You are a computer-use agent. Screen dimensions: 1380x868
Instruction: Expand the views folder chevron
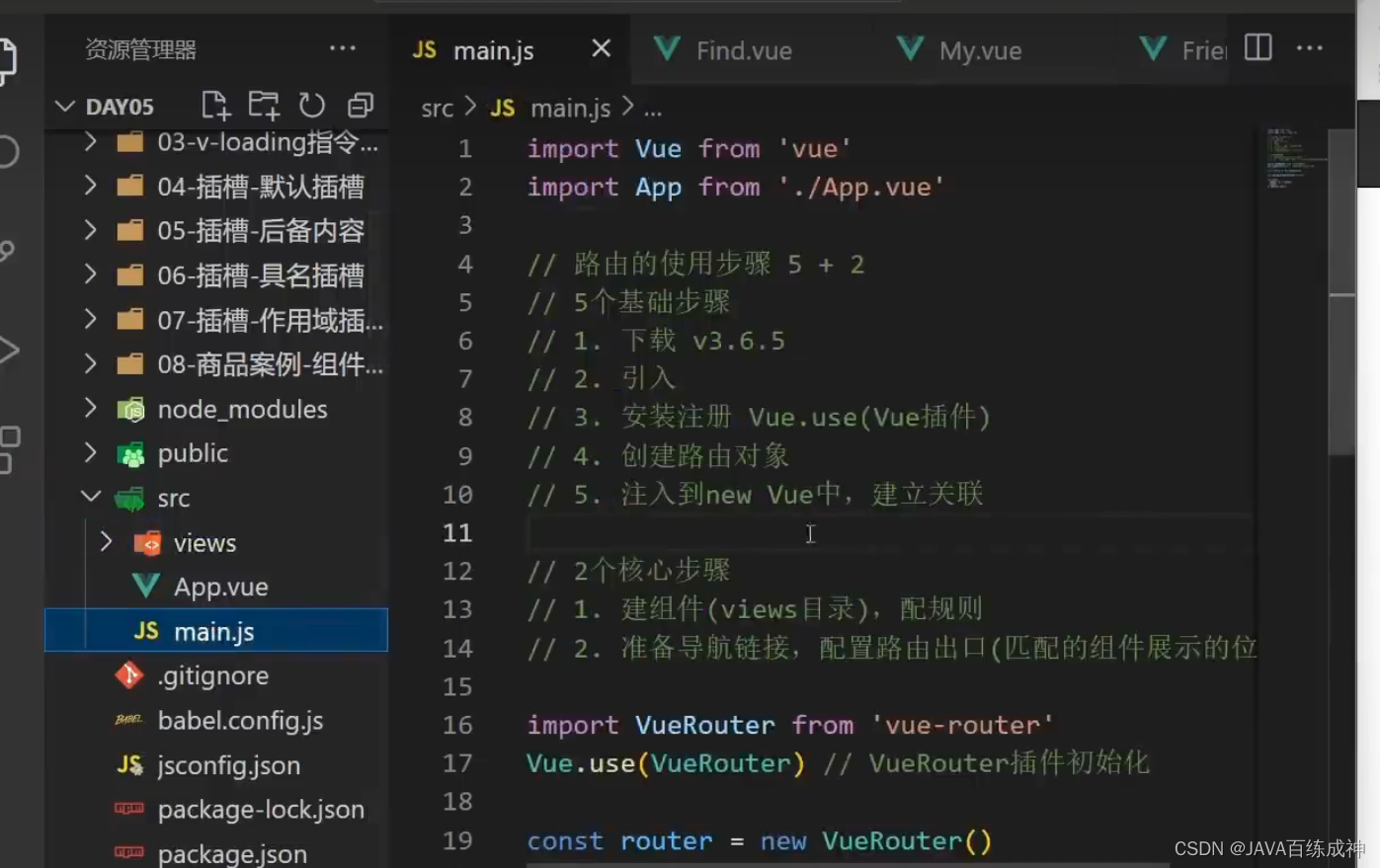pyautogui.click(x=106, y=542)
